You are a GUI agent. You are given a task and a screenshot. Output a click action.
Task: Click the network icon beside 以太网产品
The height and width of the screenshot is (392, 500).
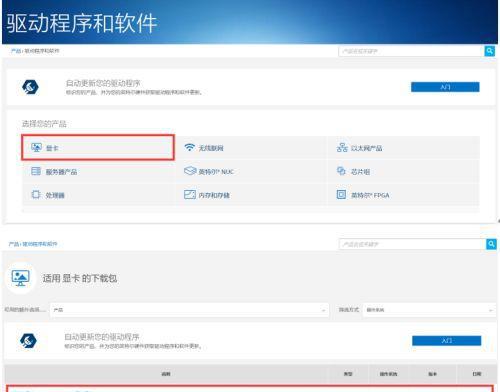[342, 147]
